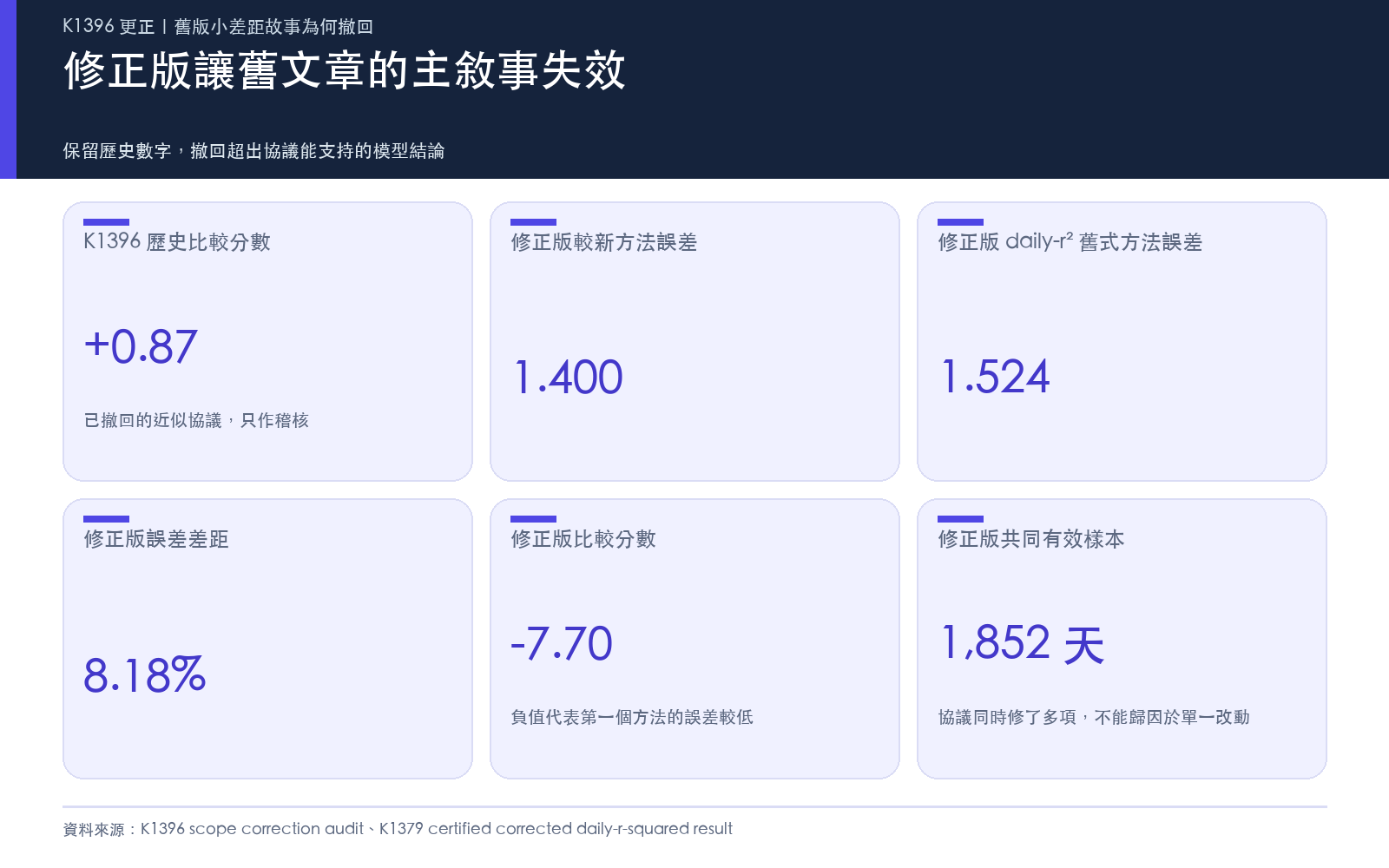Select the value +0.87
Screen dimensions: 1389x868
(x=141, y=346)
